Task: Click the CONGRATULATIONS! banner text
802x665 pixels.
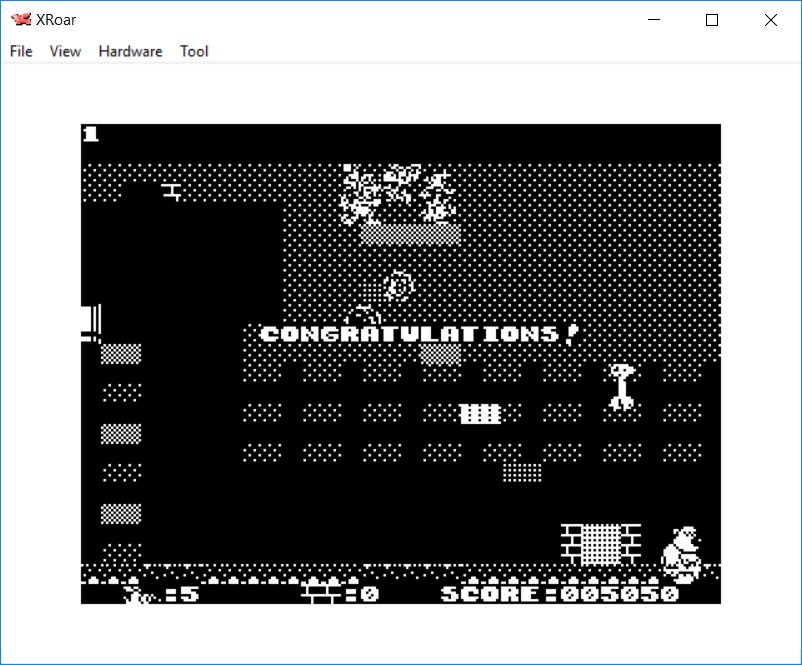Action: [419, 334]
